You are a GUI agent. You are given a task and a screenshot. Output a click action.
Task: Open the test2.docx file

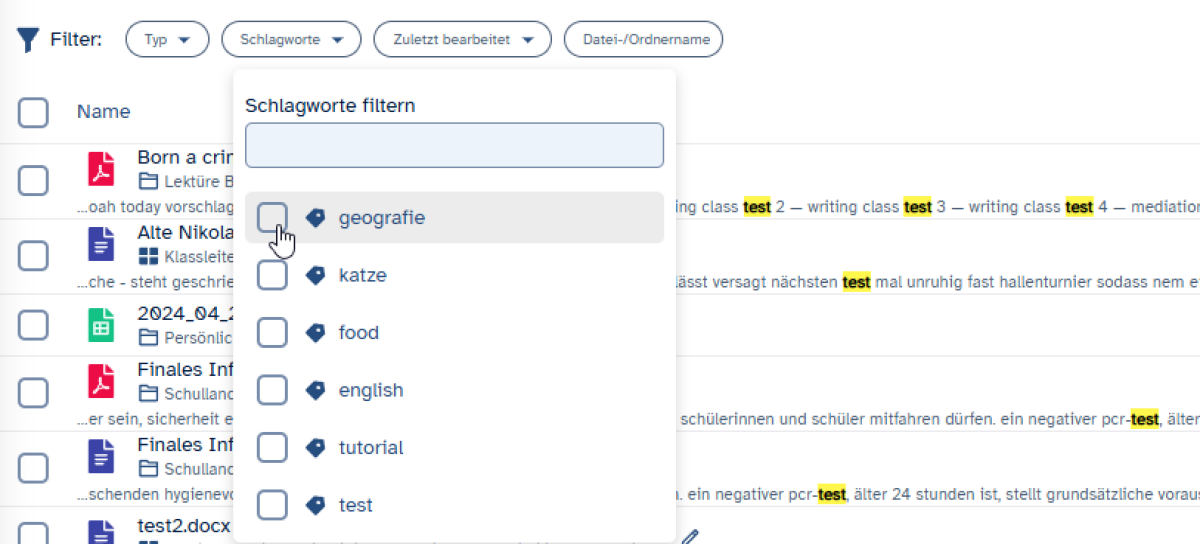184,526
